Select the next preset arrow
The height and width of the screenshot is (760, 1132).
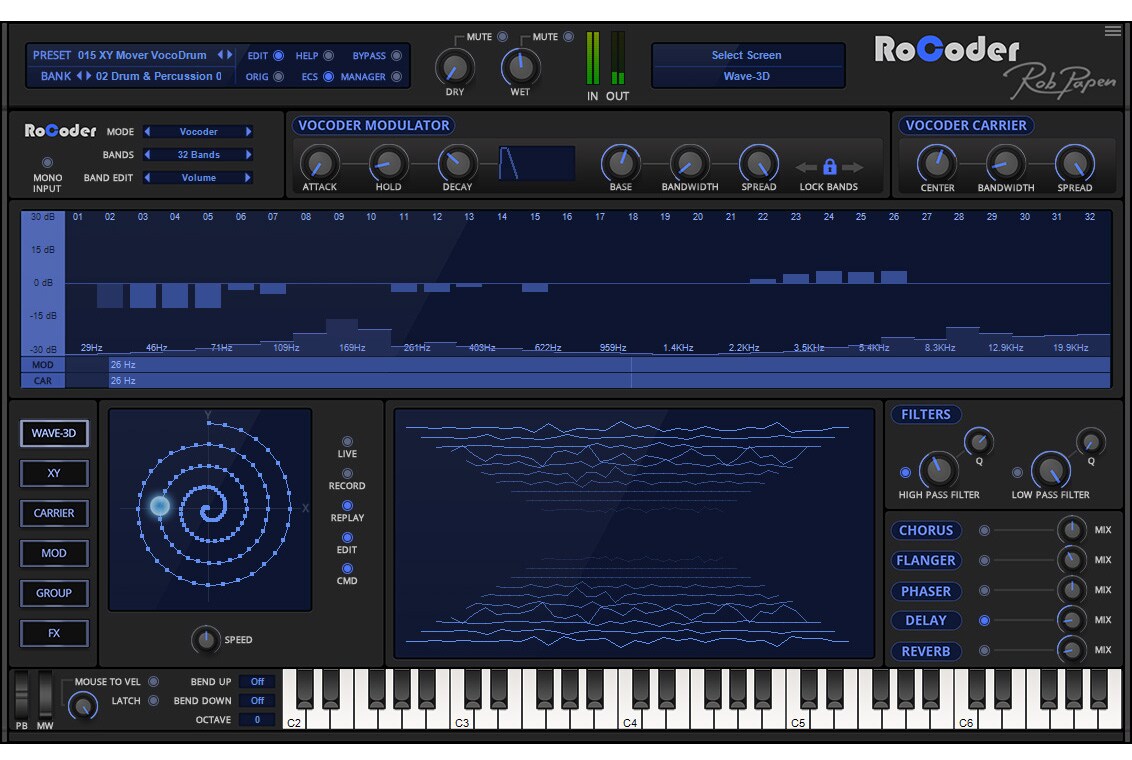point(230,55)
